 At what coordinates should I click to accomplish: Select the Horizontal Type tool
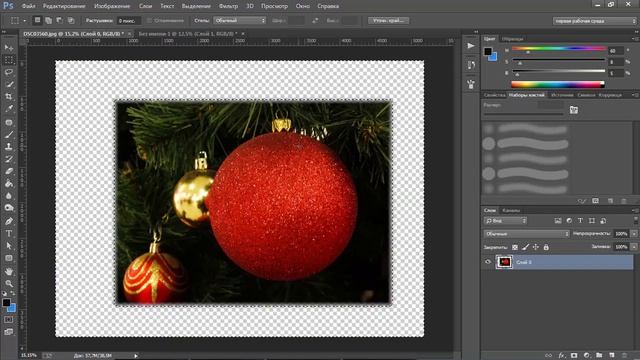point(9,233)
